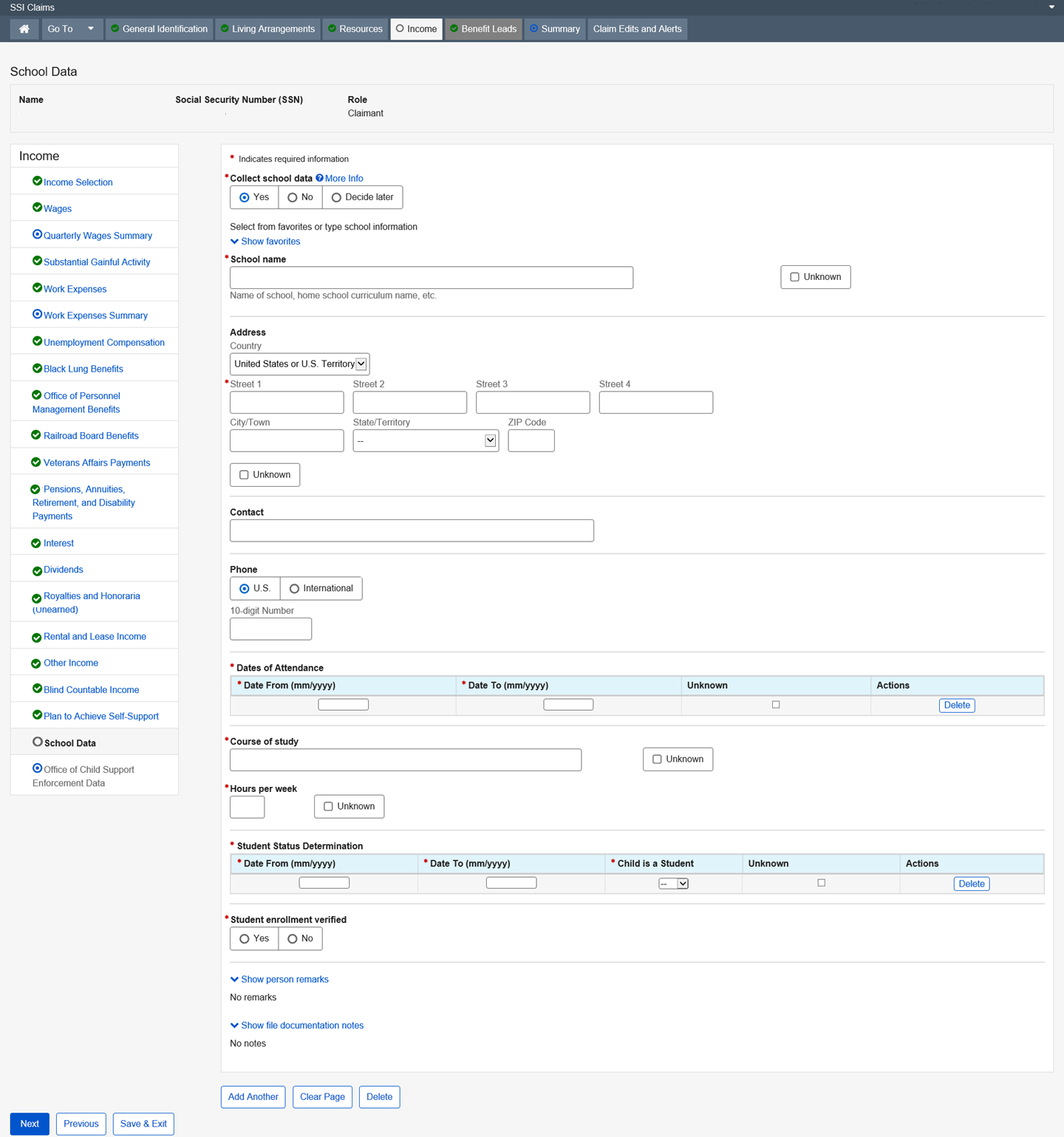Viewport: 1064px width, 1137px height.
Task: Check the Unknown box for School name
Action: 794,277
